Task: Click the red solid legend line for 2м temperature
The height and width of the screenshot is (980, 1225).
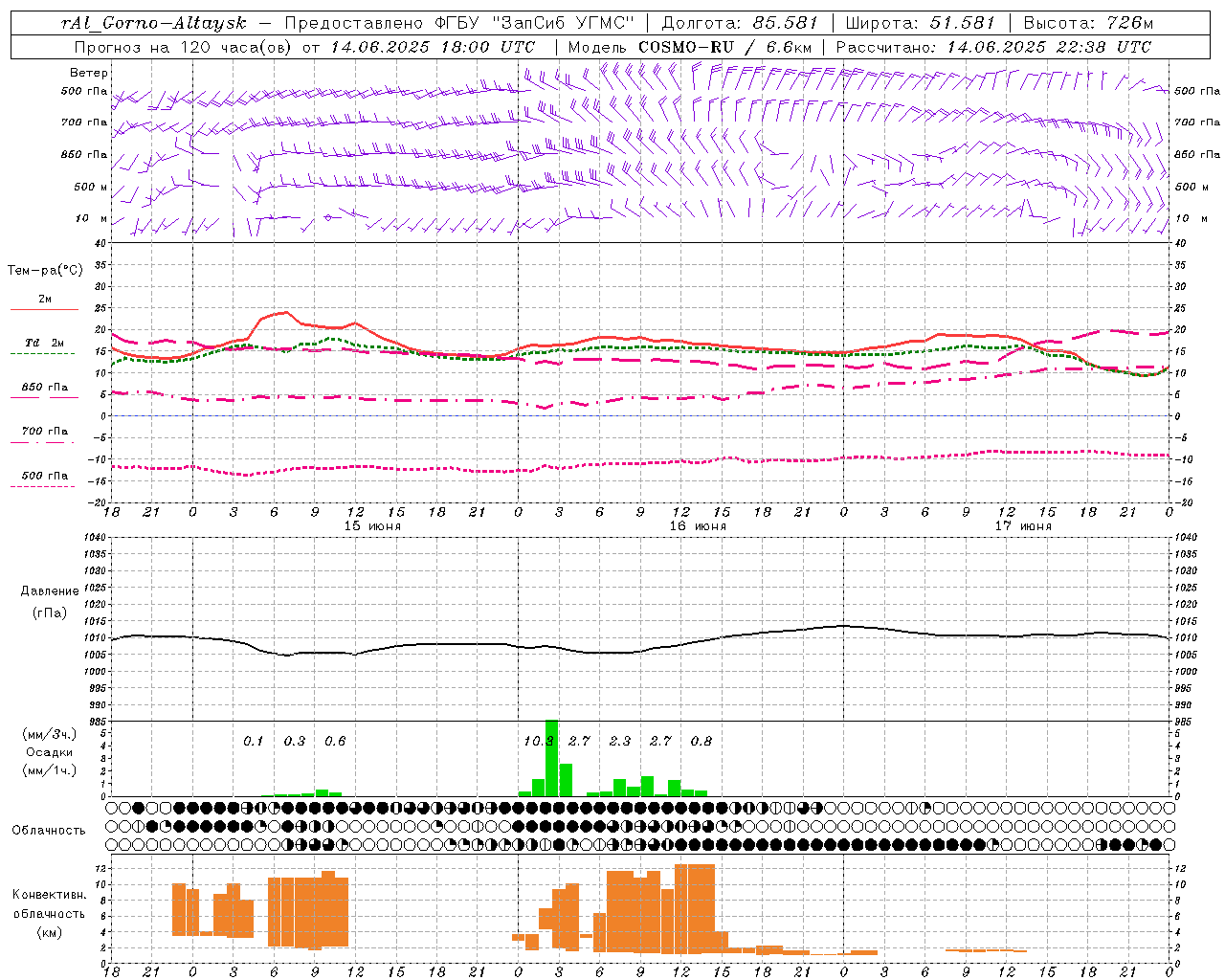Action: click(x=44, y=310)
